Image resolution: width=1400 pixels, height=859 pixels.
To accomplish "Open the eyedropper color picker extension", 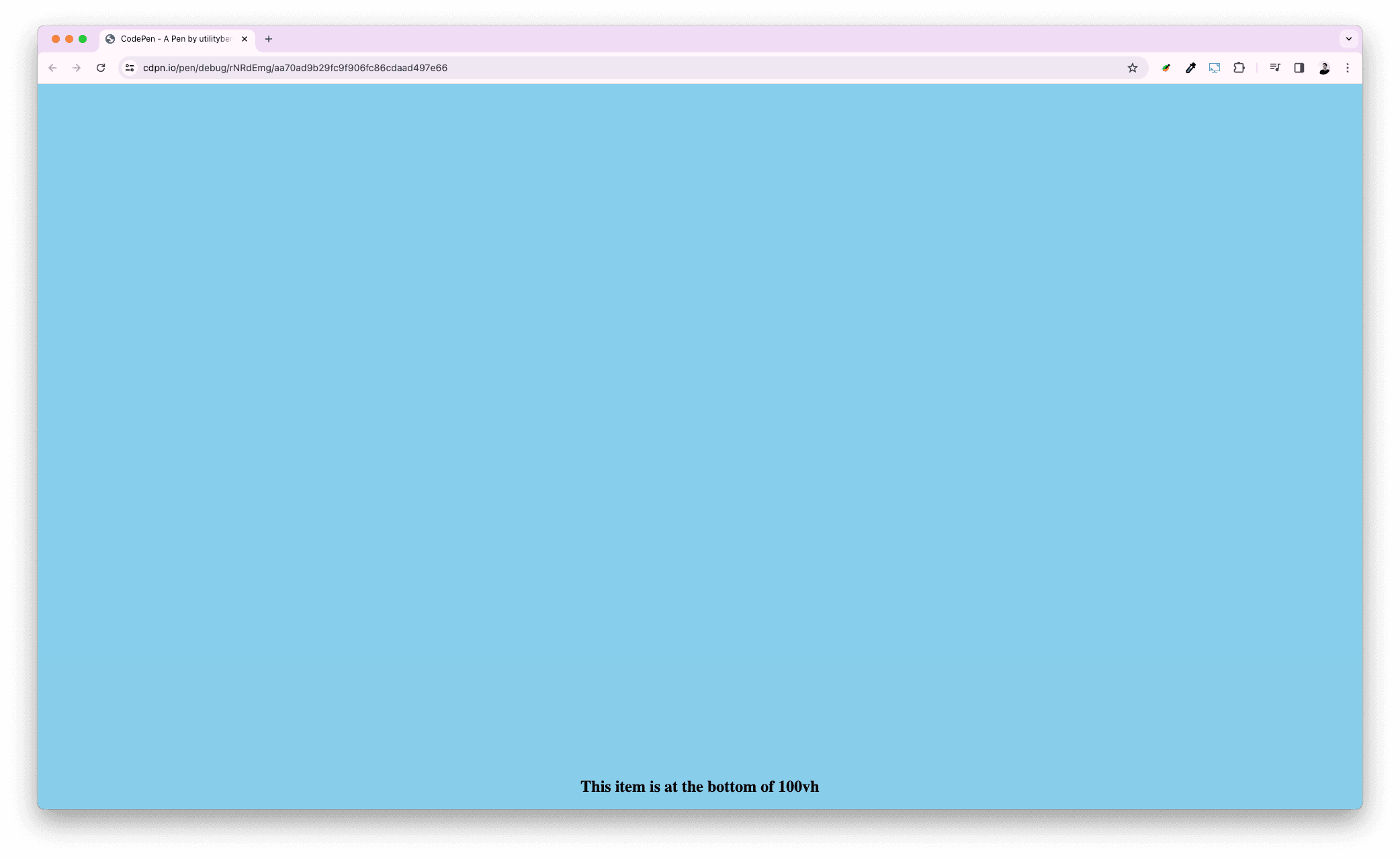I will tap(1190, 68).
